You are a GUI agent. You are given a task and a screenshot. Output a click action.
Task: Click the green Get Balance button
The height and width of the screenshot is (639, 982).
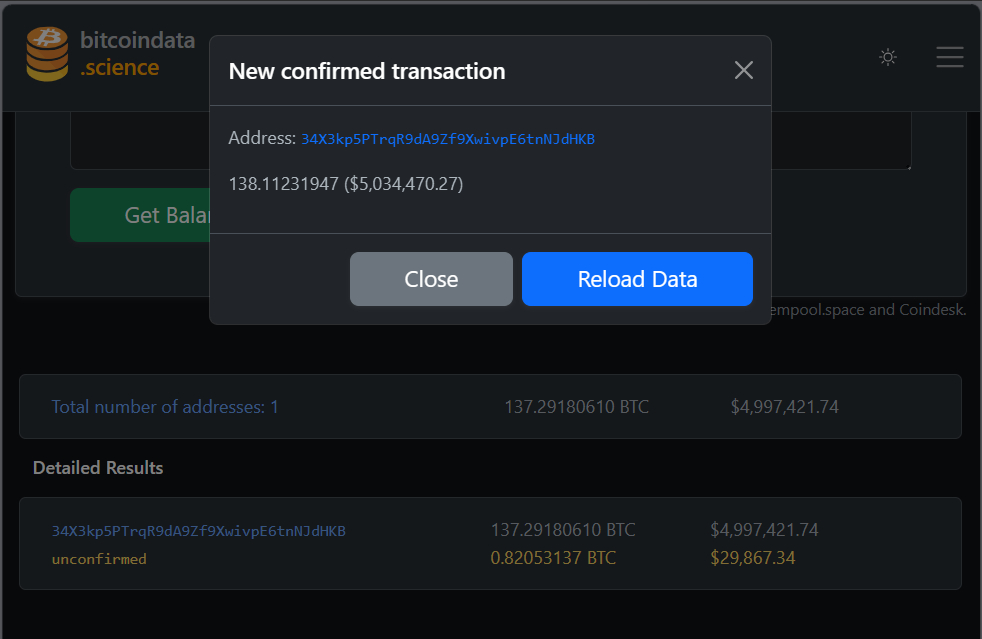(140, 215)
